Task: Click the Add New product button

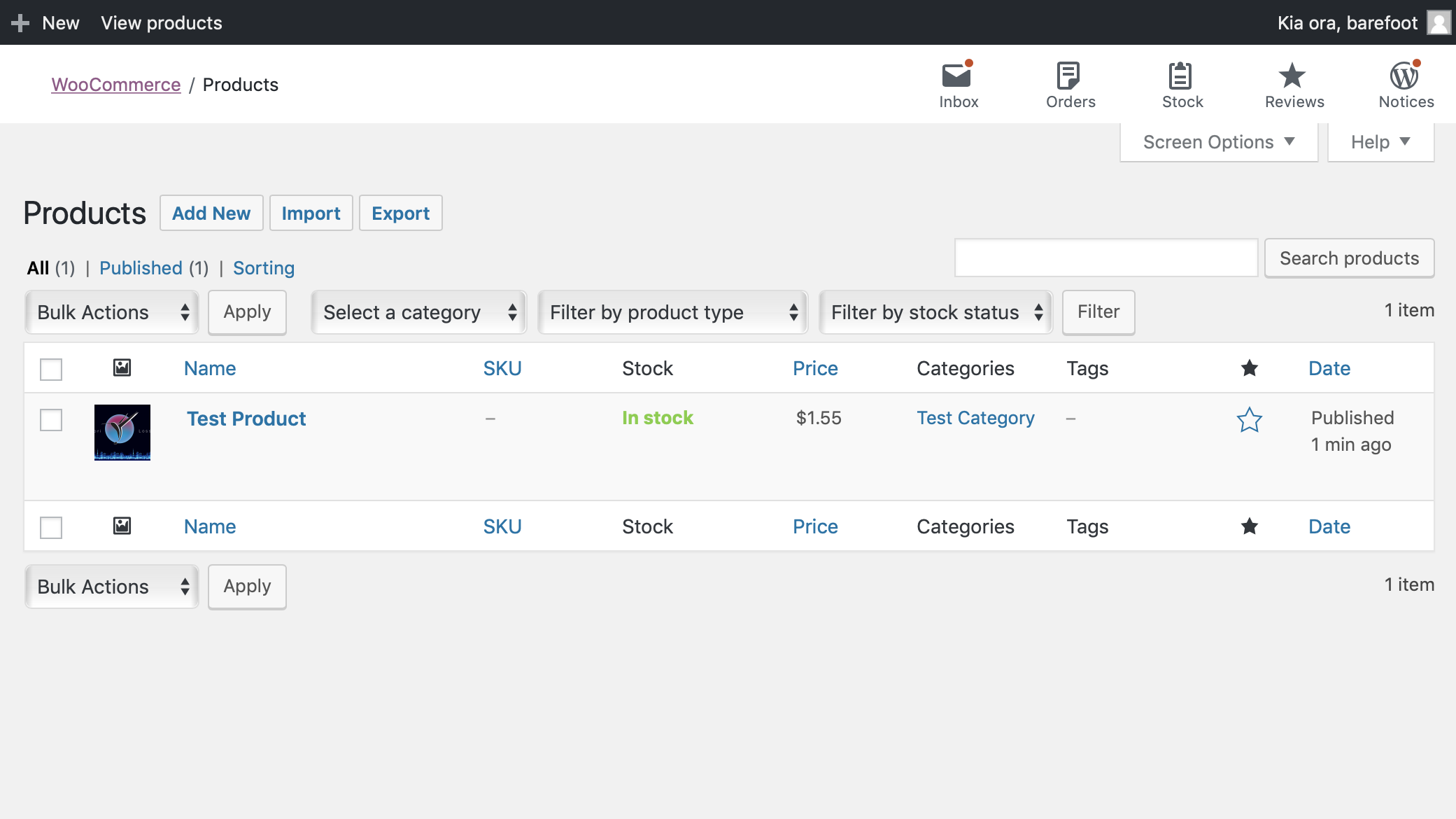Action: point(211,213)
